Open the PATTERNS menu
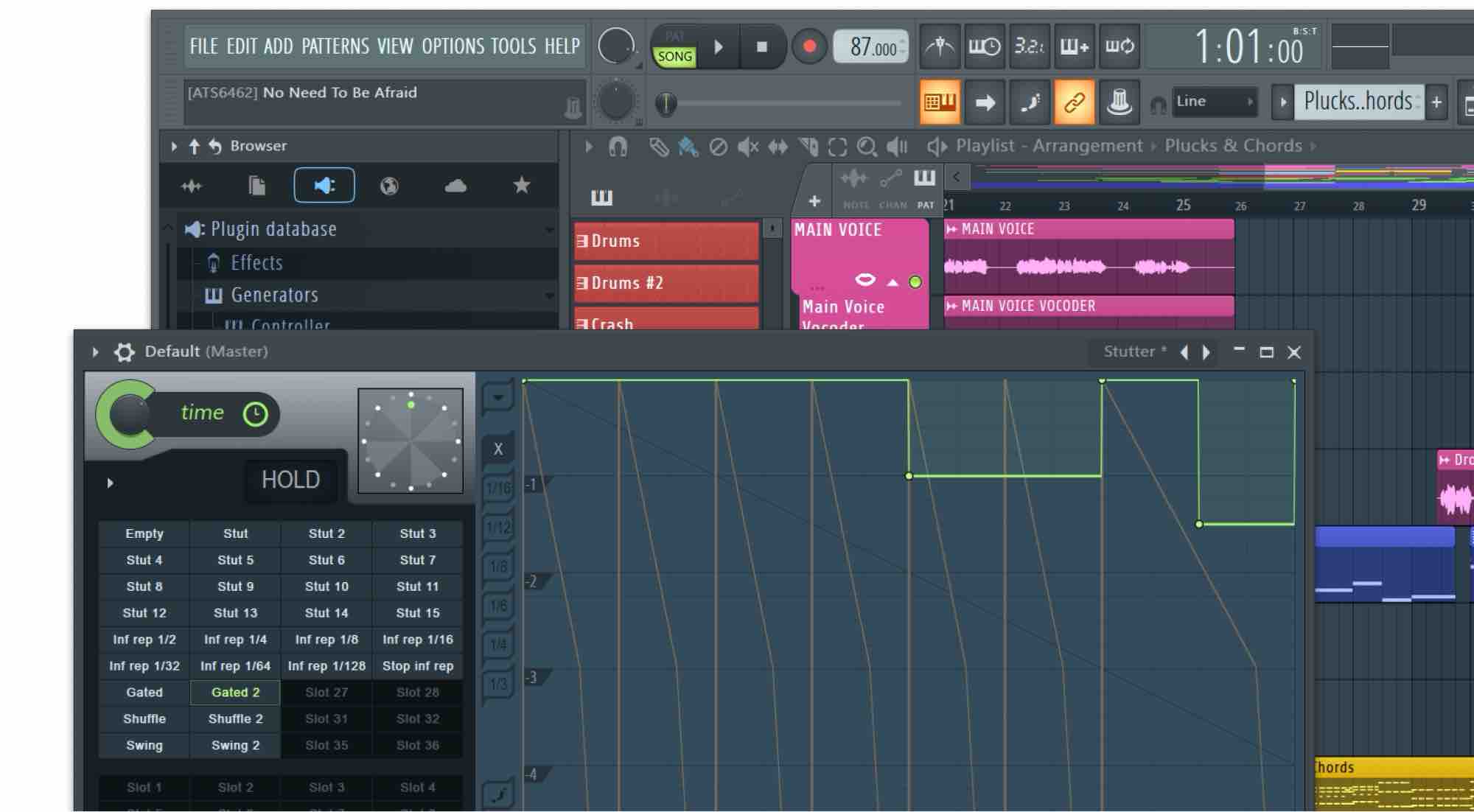 [x=335, y=46]
